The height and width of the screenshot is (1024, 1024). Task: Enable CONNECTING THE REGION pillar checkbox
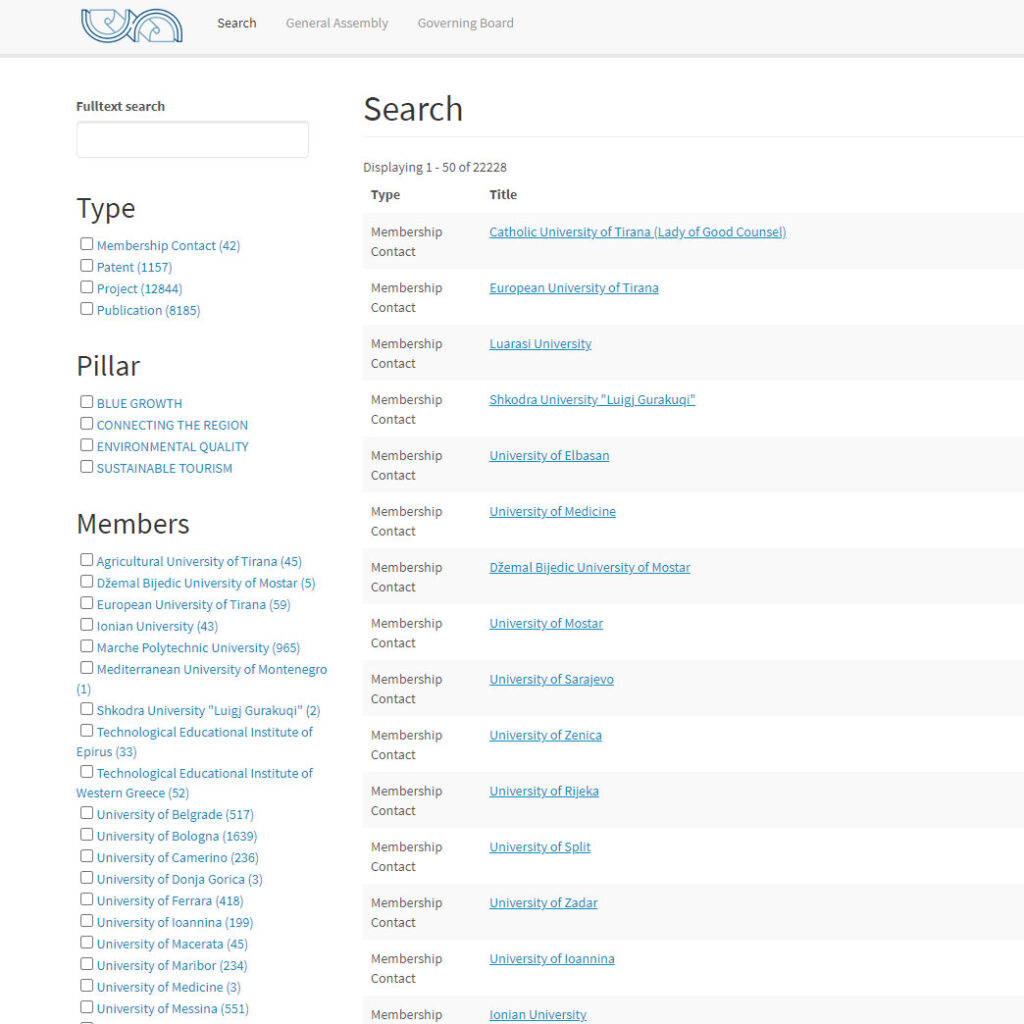pos(86,423)
